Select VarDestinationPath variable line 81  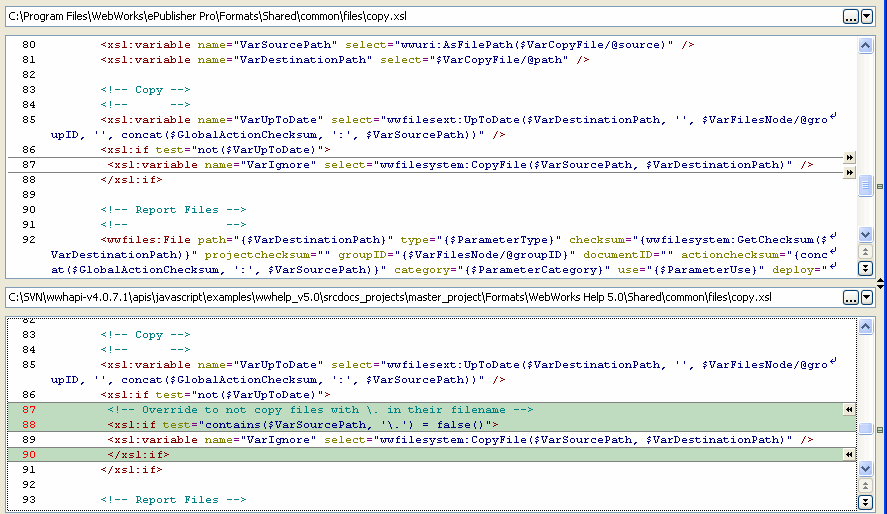click(x=345, y=60)
